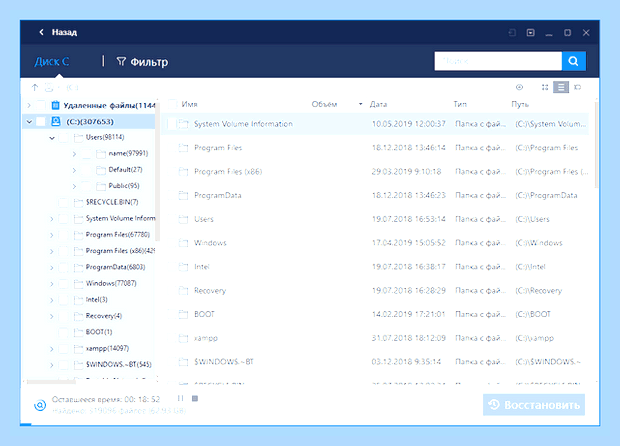Select the ProgramData row in file list
Image resolution: width=620 pixels, height=446 pixels.
(376, 195)
